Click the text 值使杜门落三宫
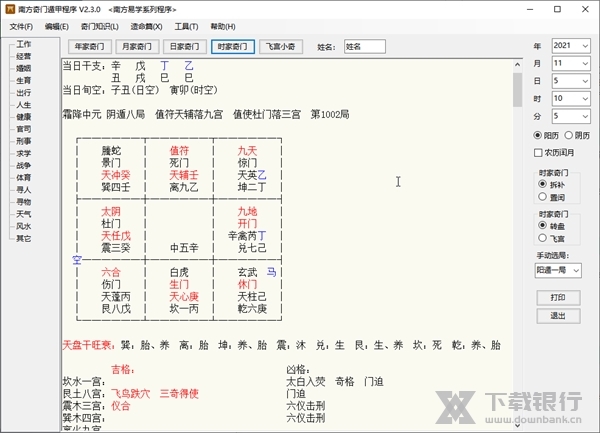 (x=267, y=114)
